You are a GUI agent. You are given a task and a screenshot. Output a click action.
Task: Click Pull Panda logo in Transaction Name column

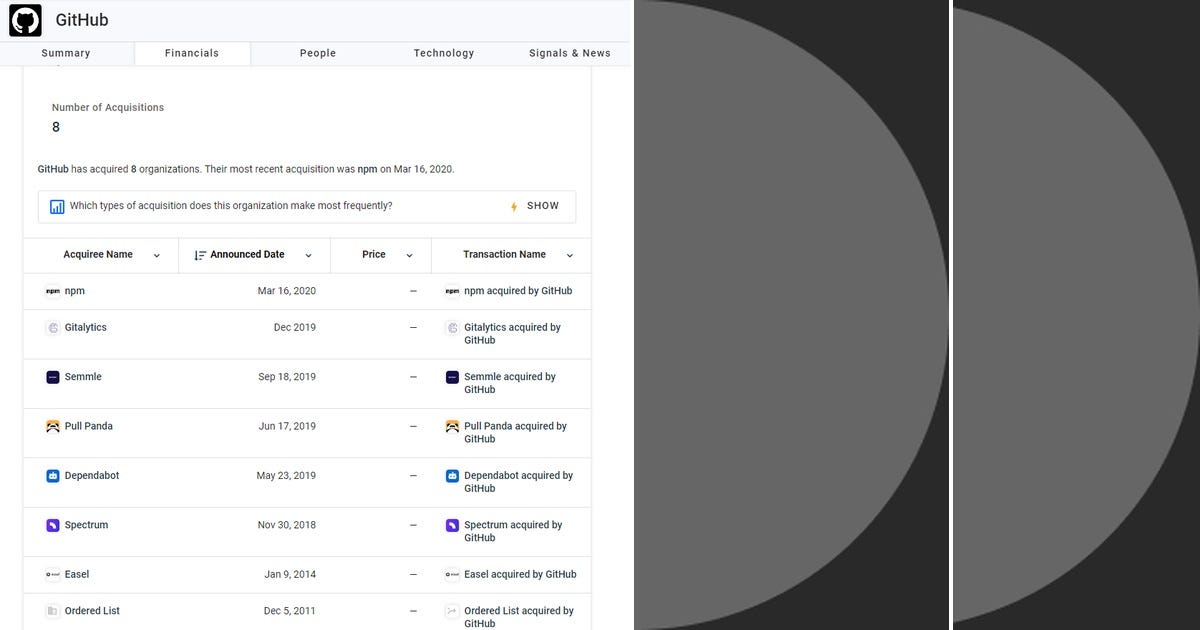pos(452,426)
